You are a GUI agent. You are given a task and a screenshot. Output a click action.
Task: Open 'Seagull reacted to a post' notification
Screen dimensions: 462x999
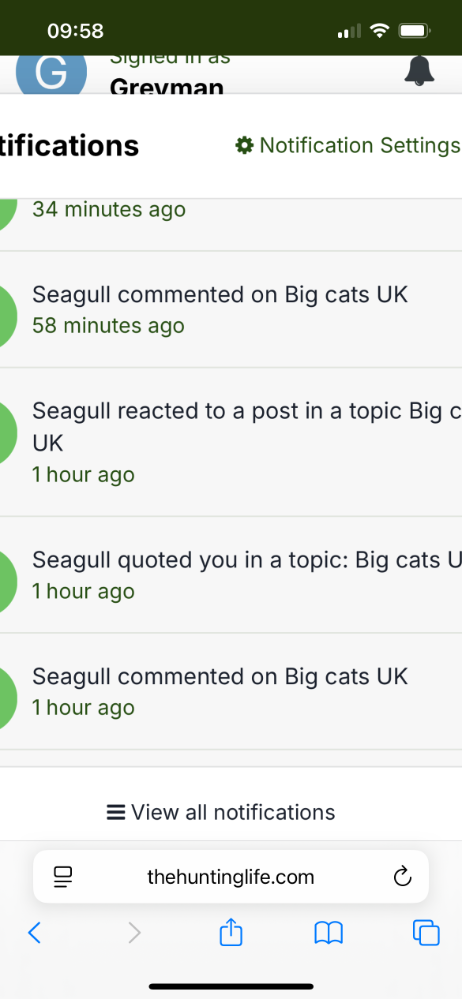pyautogui.click(x=231, y=442)
